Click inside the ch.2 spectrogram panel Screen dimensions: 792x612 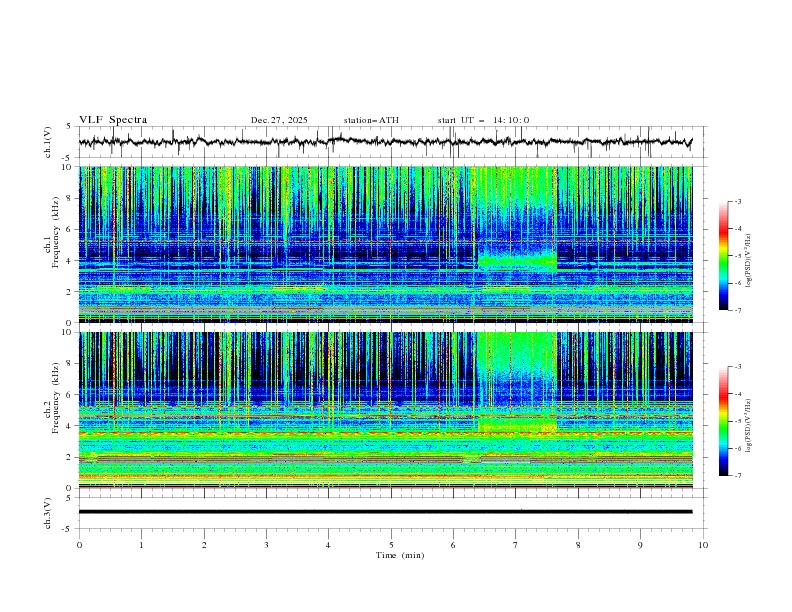[385, 410]
